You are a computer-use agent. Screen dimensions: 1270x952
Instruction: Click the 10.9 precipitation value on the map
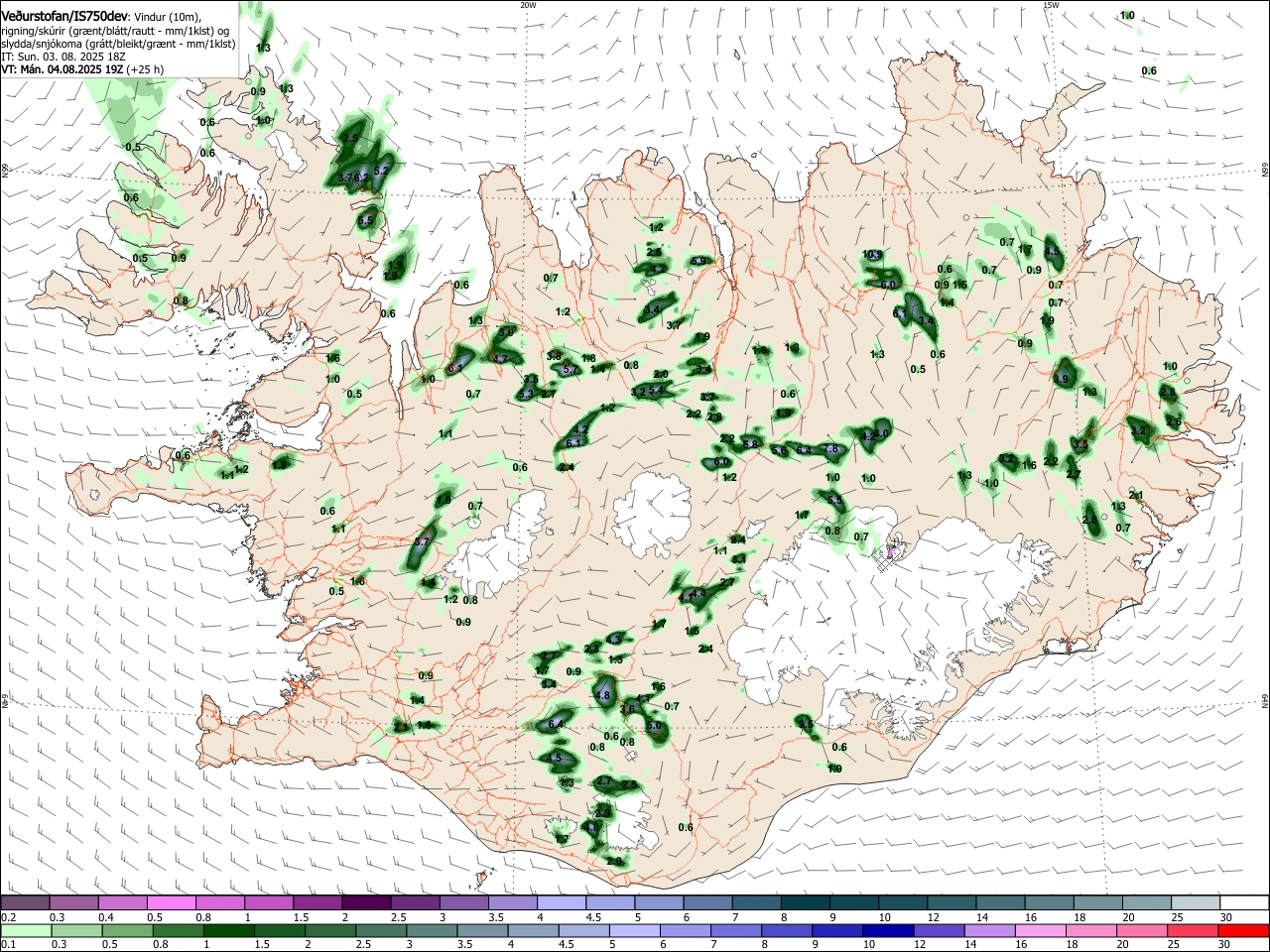coord(872,255)
